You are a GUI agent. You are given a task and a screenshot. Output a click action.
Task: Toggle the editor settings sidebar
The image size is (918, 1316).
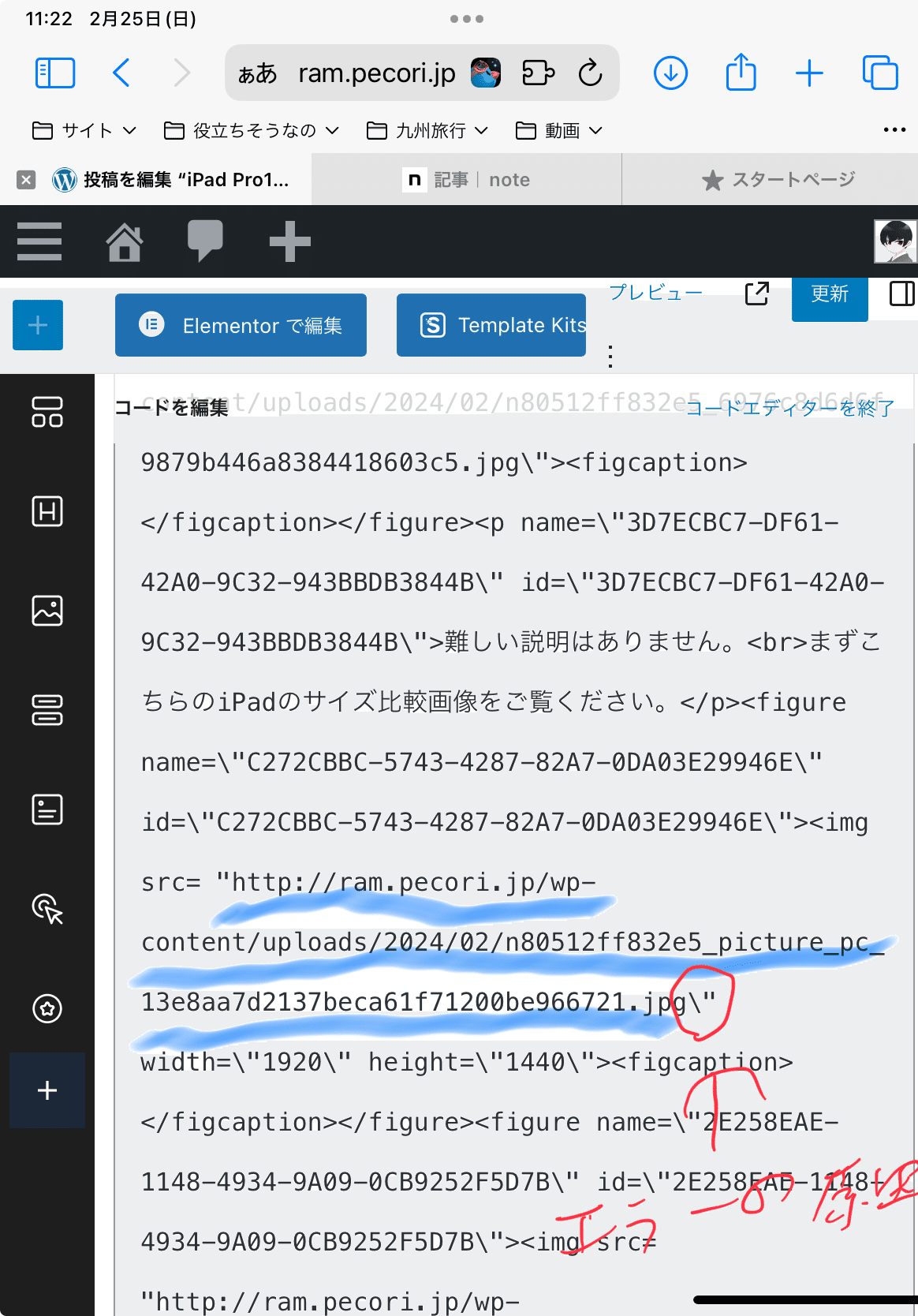click(x=902, y=293)
